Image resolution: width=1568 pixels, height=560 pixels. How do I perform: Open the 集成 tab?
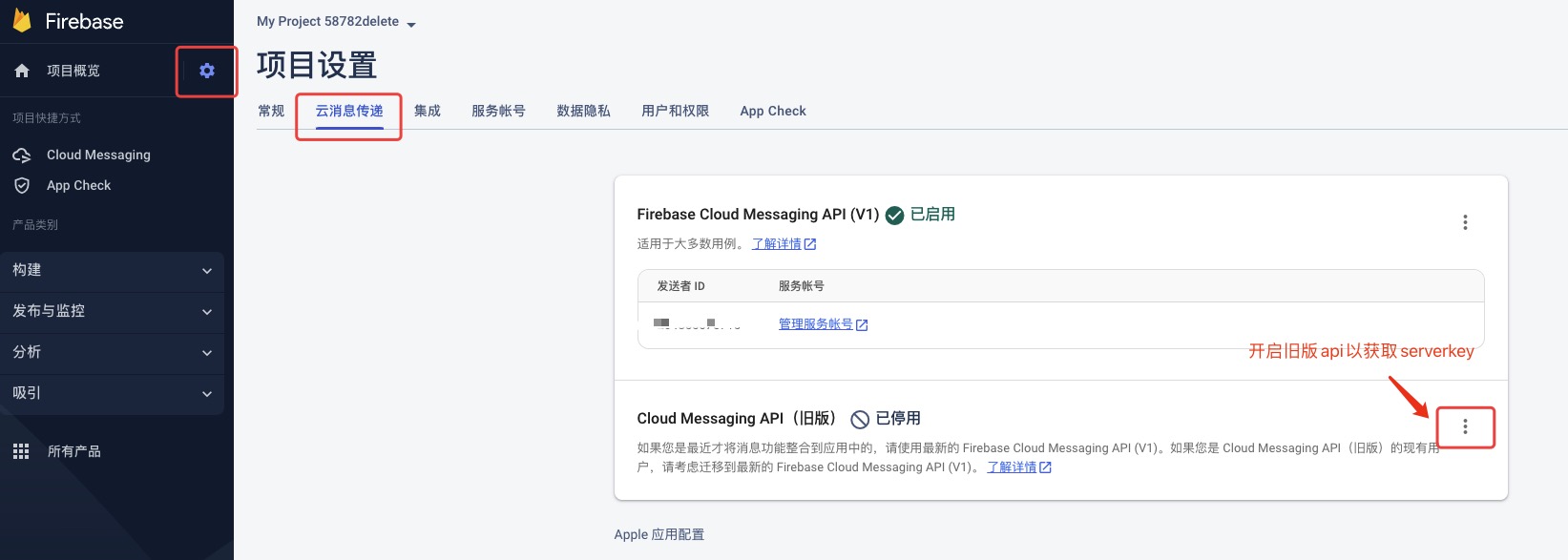pos(428,111)
